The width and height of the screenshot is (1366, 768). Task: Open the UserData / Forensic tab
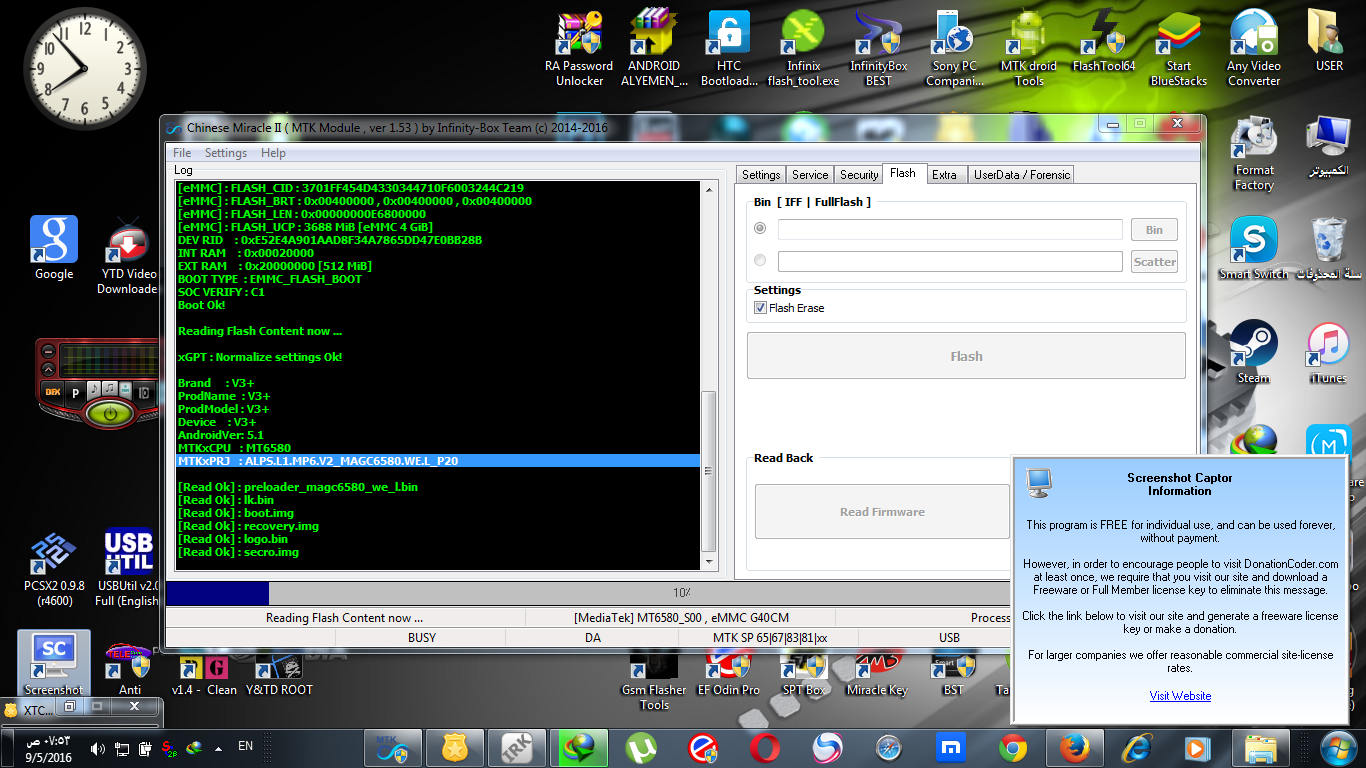[1022, 175]
